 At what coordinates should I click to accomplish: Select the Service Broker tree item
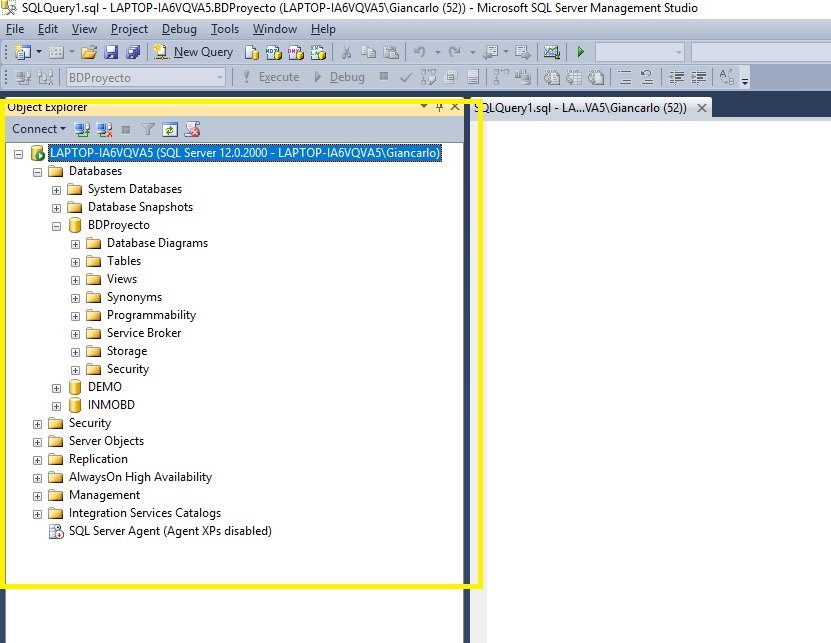coord(144,333)
